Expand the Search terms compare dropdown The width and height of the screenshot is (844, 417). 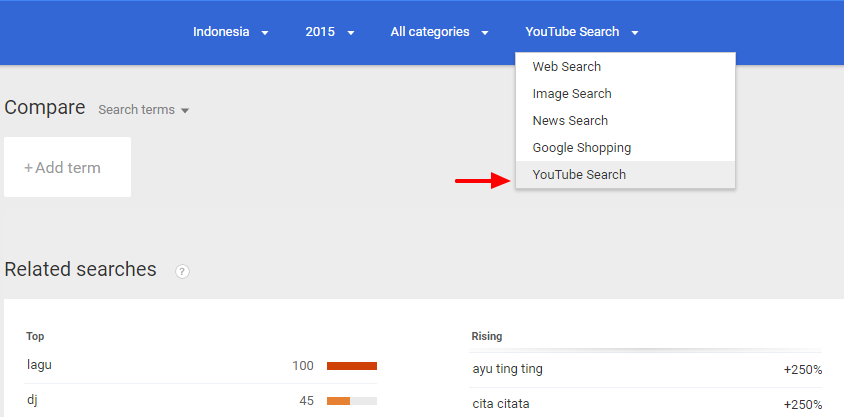click(144, 110)
